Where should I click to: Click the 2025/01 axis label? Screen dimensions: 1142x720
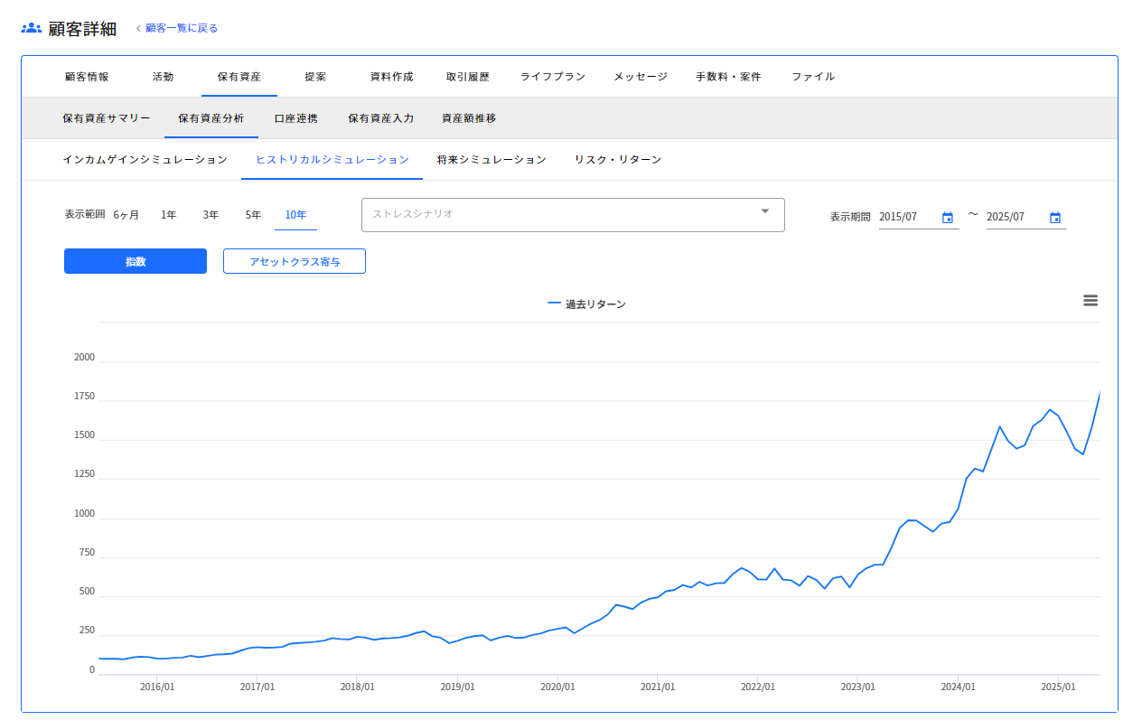(1058, 687)
